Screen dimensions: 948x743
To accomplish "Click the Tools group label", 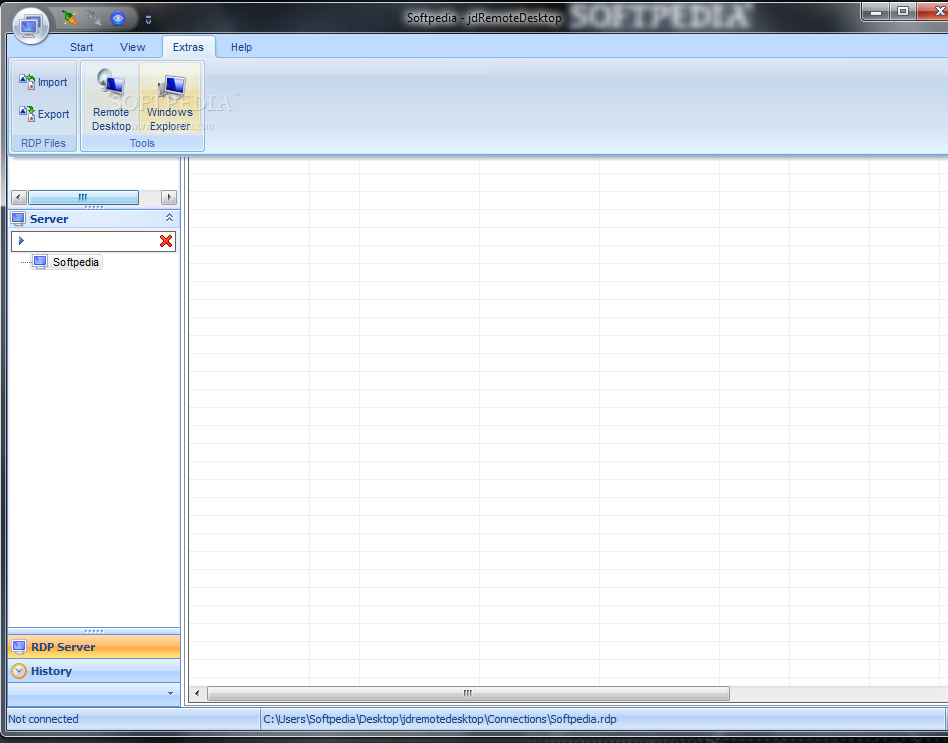I will click(142, 143).
